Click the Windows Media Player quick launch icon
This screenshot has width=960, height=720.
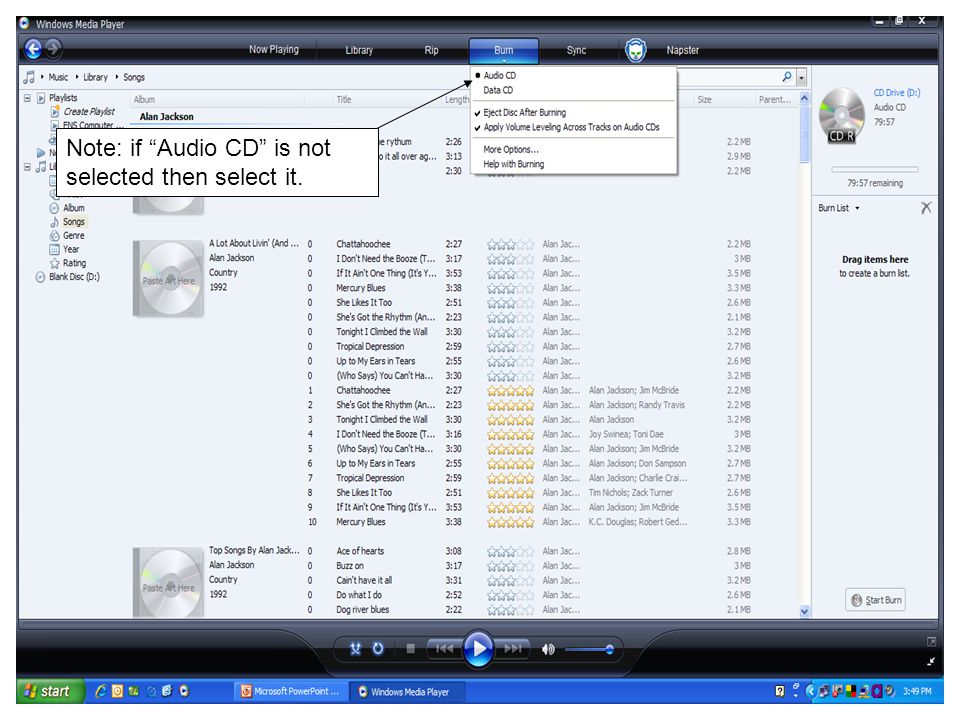[184, 691]
